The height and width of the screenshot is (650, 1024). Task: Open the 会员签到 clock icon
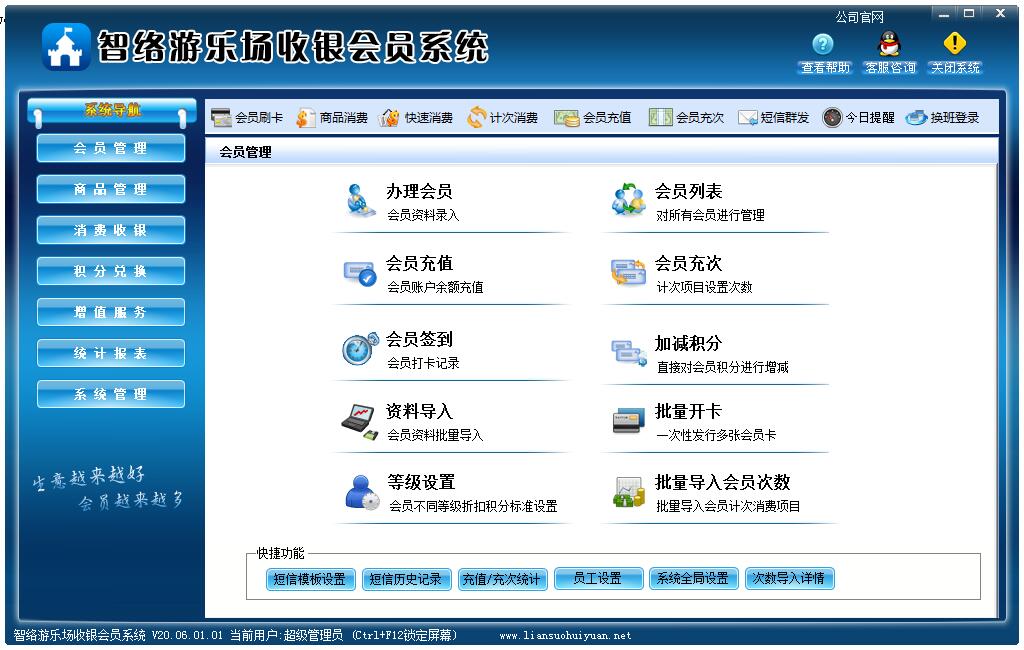[360, 349]
